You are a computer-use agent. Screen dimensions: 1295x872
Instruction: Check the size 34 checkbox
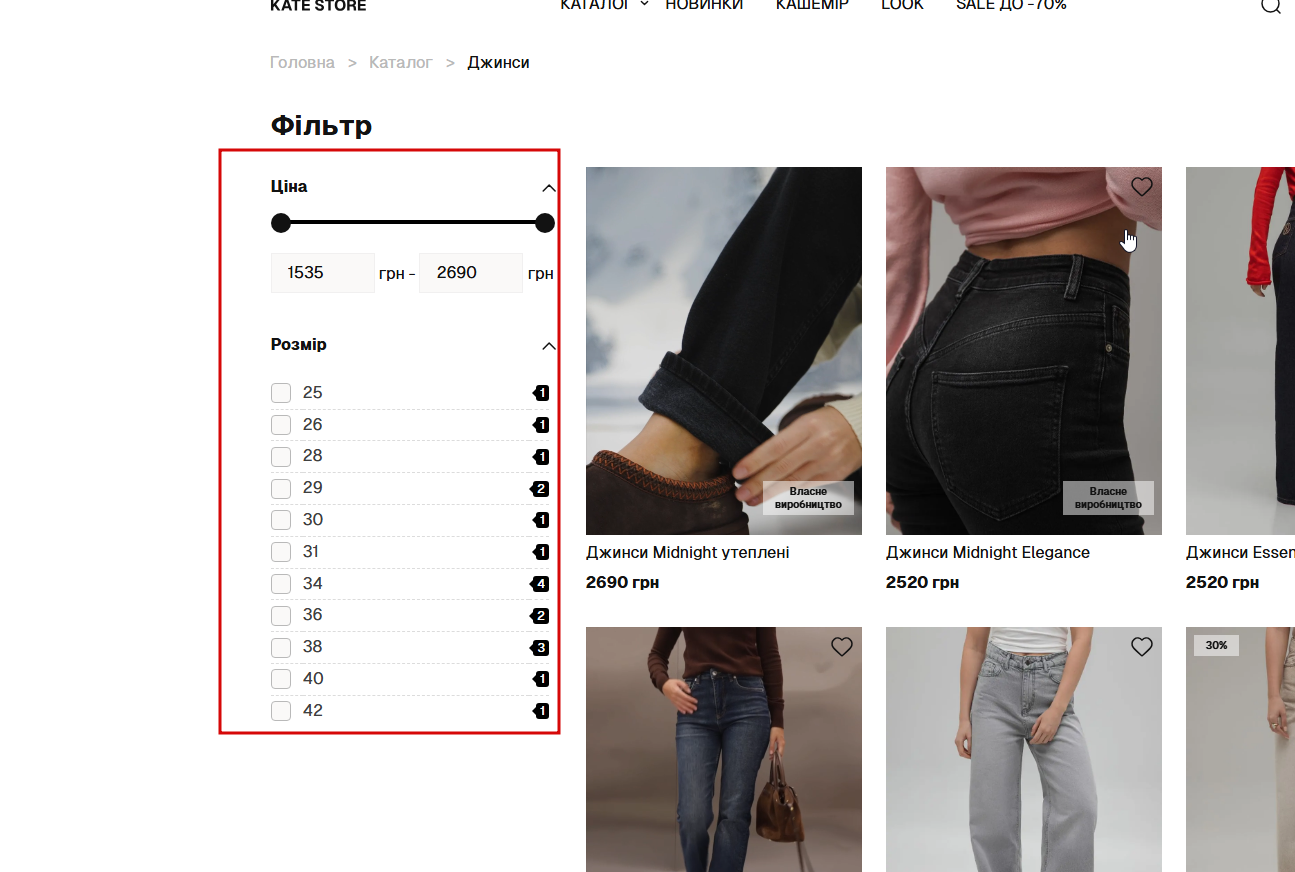click(x=281, y=584)
